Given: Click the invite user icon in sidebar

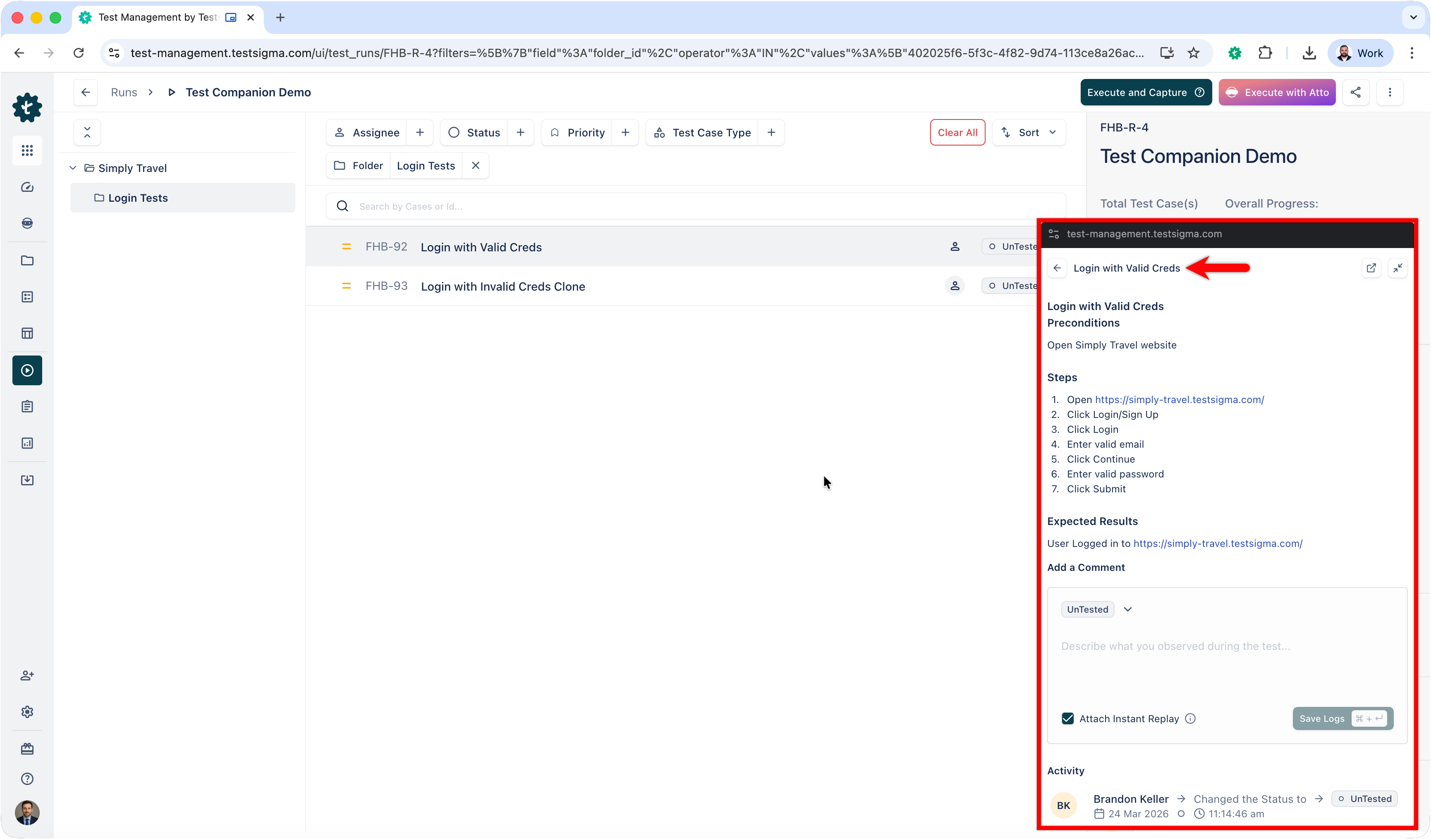Looking at the screenshot, I should tap(27, 675).
